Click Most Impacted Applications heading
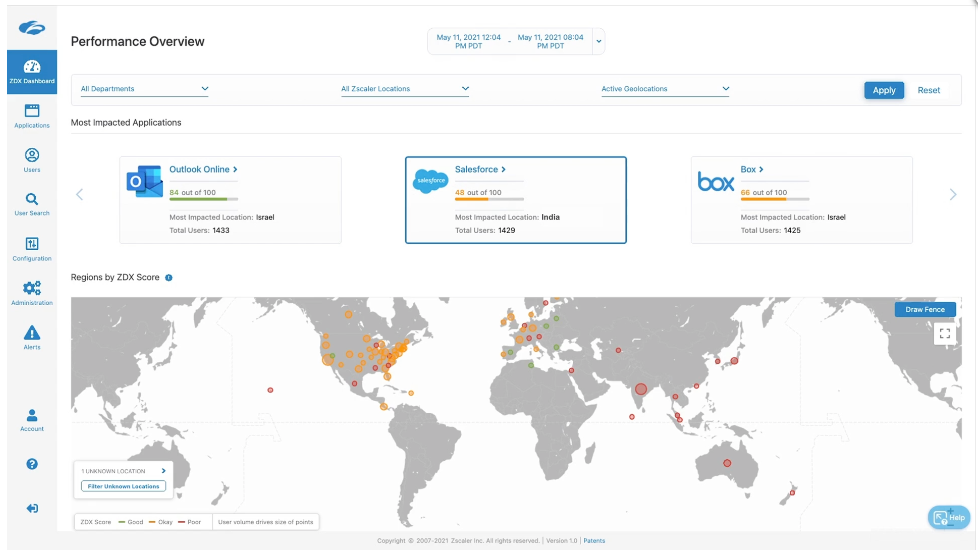Viewport: 978px width, 550px height. click(x=126, y=123)
